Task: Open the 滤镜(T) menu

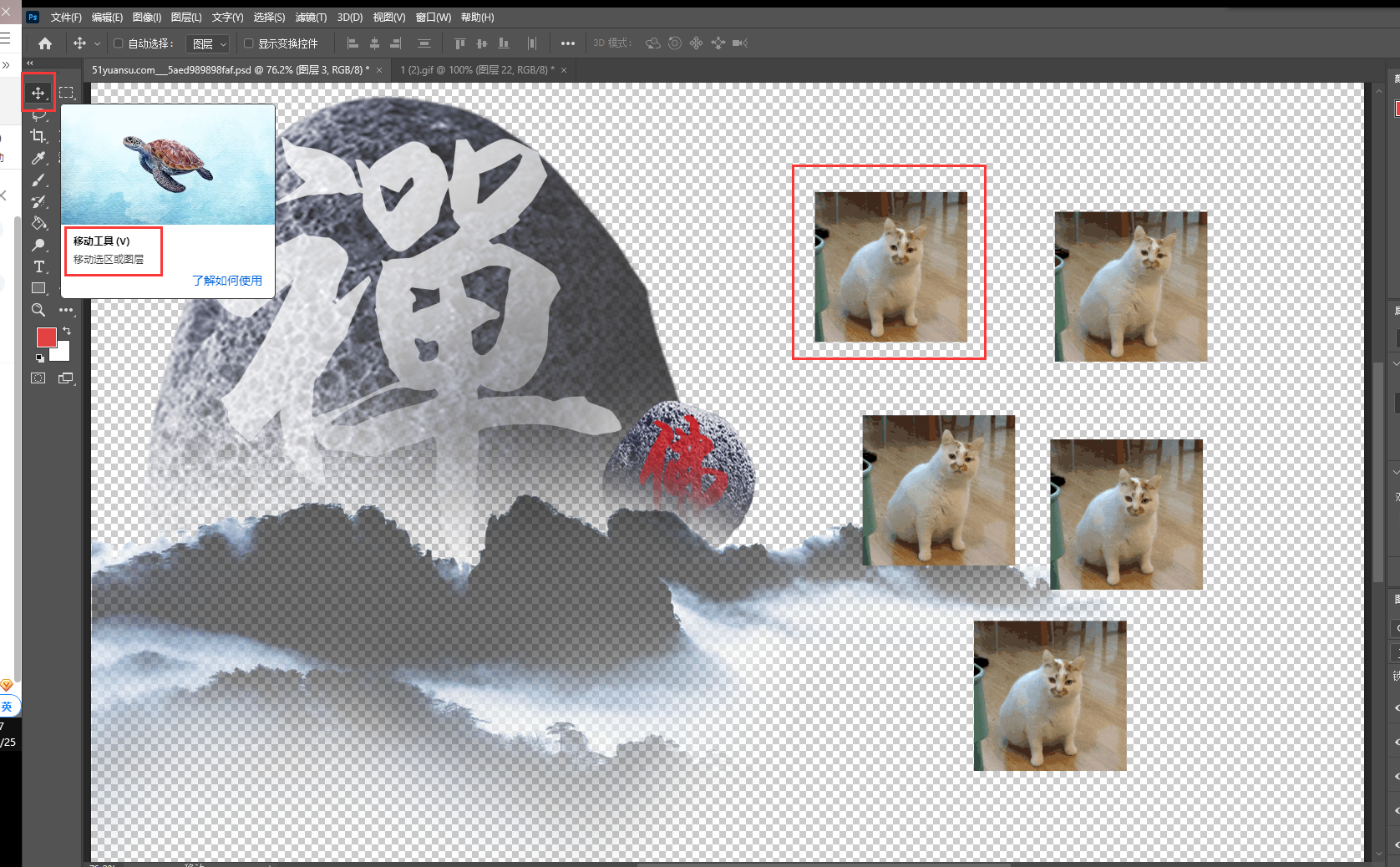Action: [311, 18]
